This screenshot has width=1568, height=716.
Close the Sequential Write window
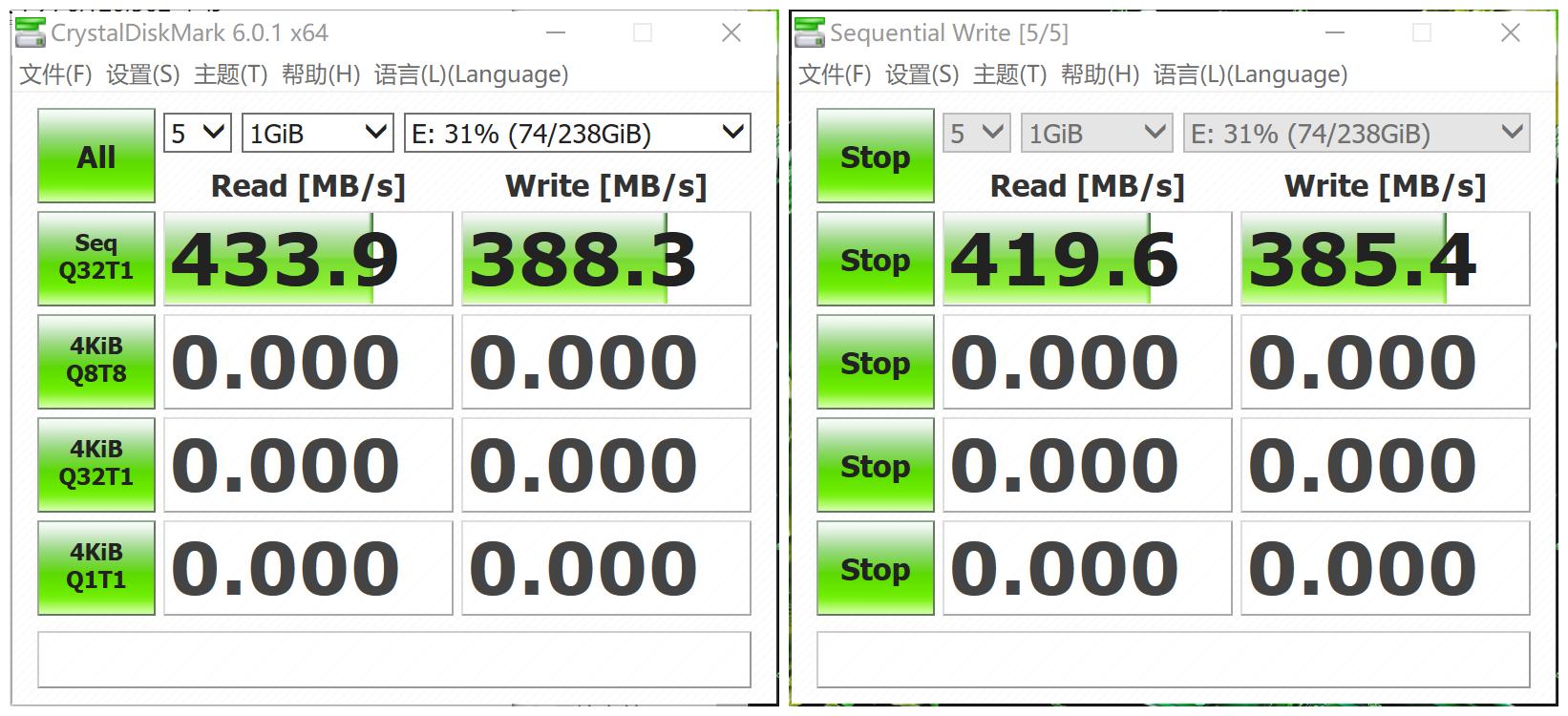[1511, 32]
